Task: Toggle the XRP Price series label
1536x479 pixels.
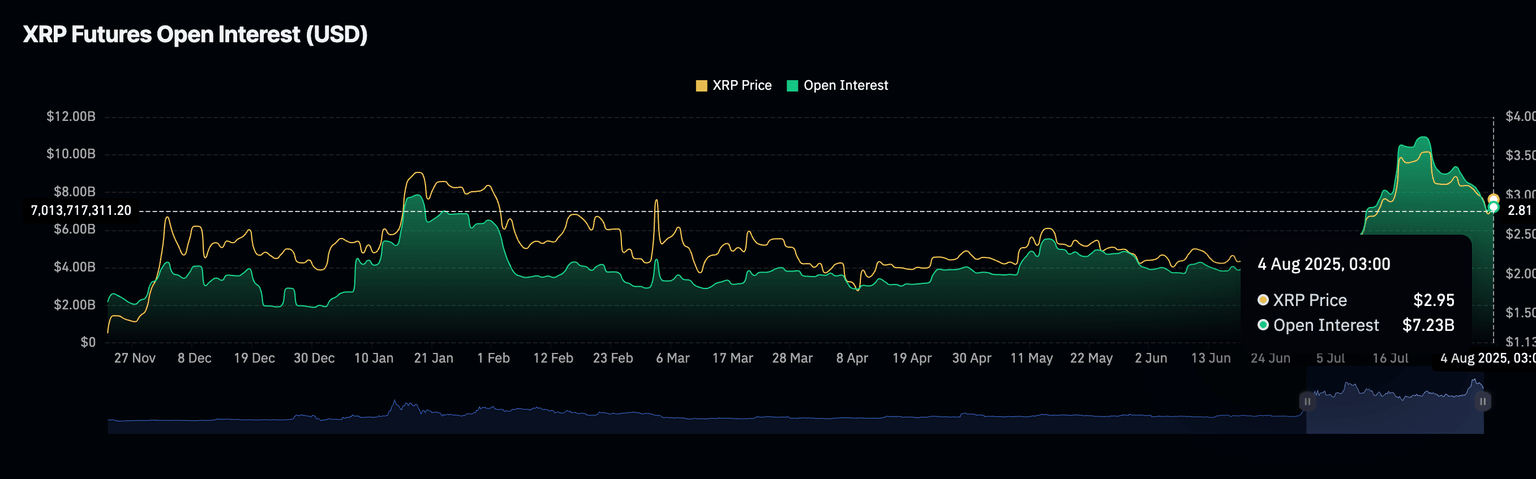Action: (x=741, y=86)
